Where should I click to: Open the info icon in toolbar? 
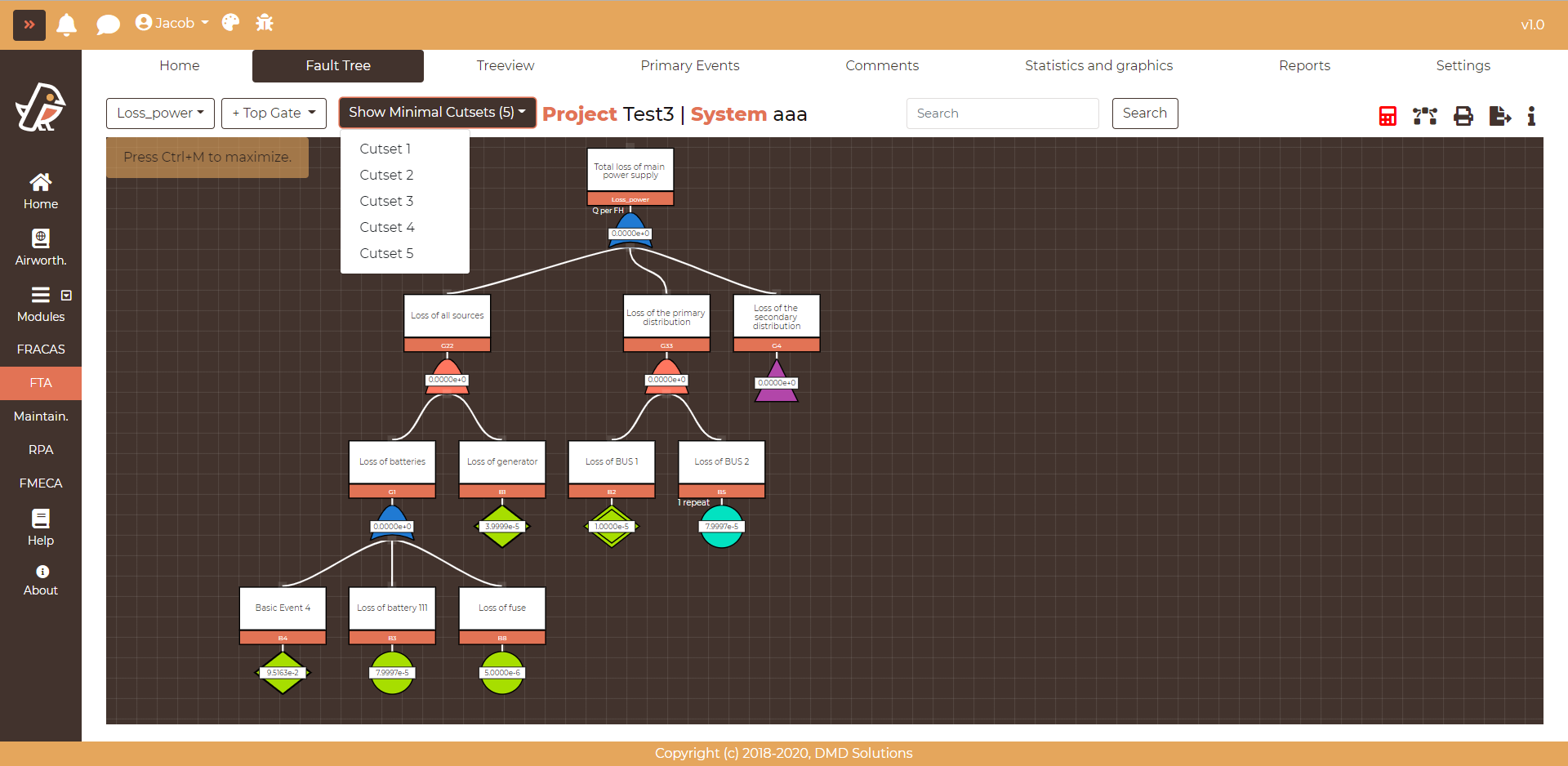click(x=1531, y=116)
